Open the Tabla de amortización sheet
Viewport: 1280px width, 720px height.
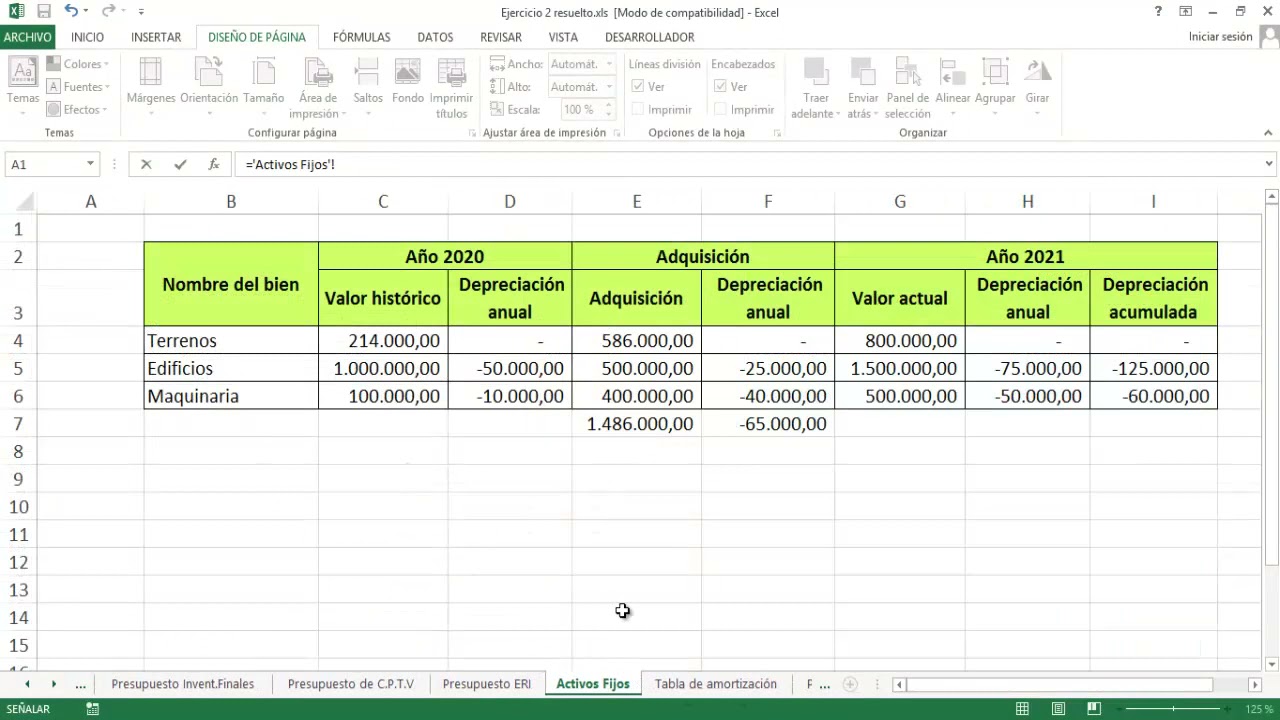[x=716, y=684]
